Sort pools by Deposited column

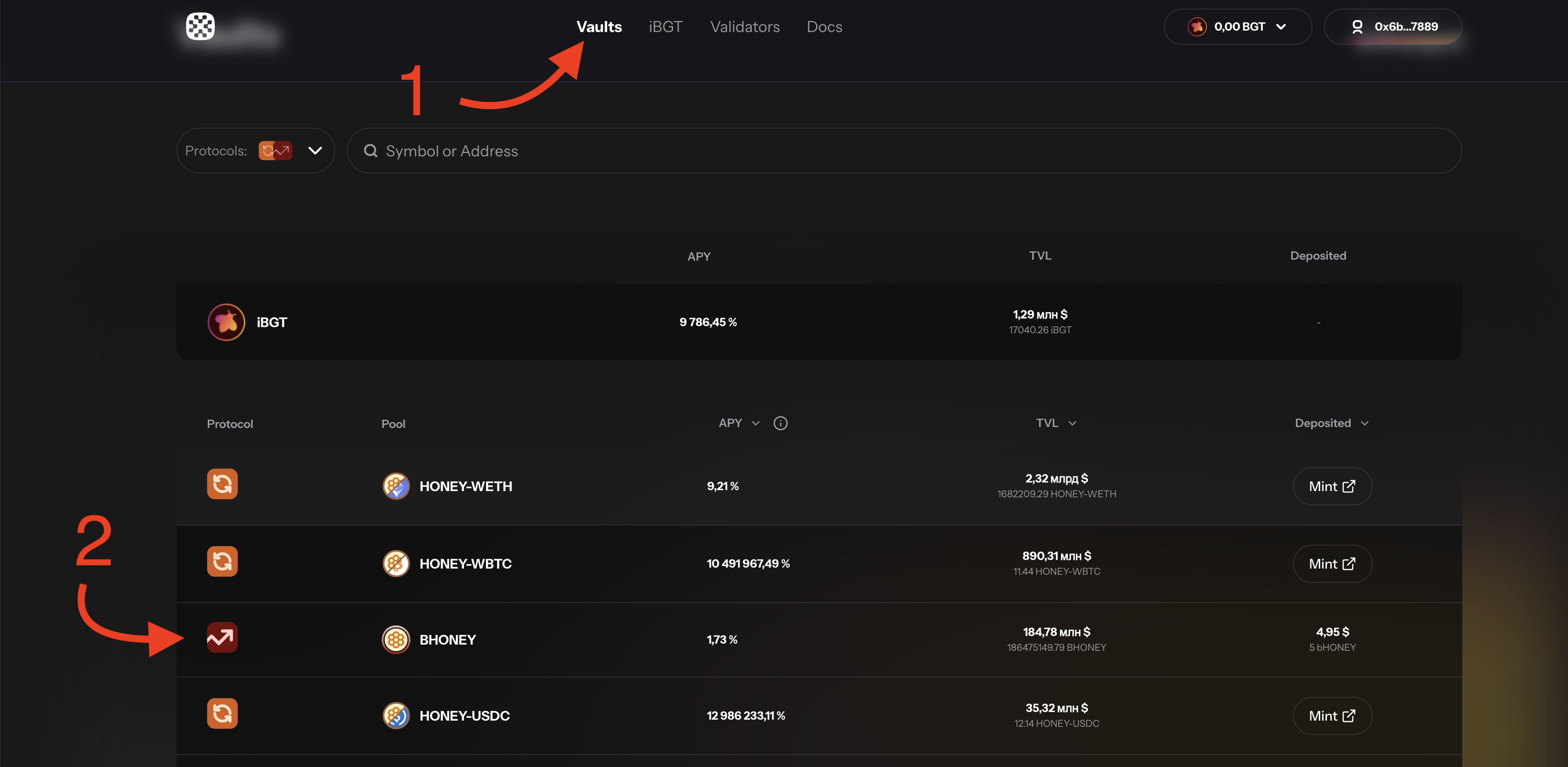point(1331,423)
